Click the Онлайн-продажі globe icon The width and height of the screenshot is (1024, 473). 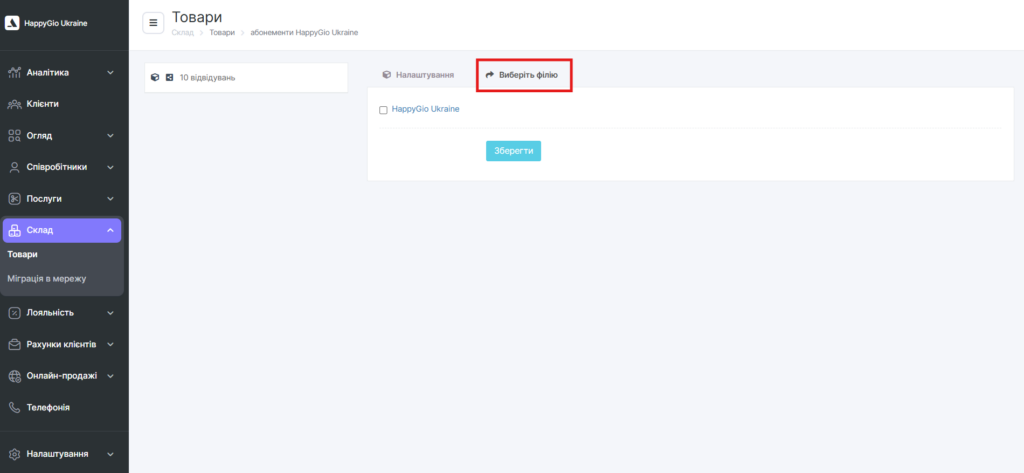point(14,376)
